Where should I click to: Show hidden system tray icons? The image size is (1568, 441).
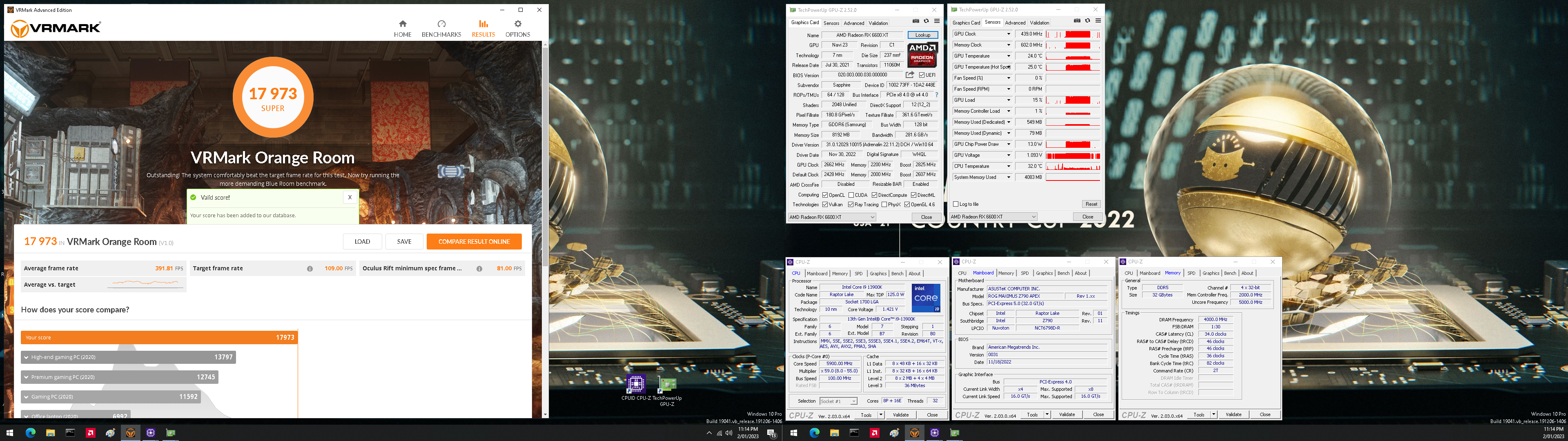pyautogui.click(x=708, y=433)
